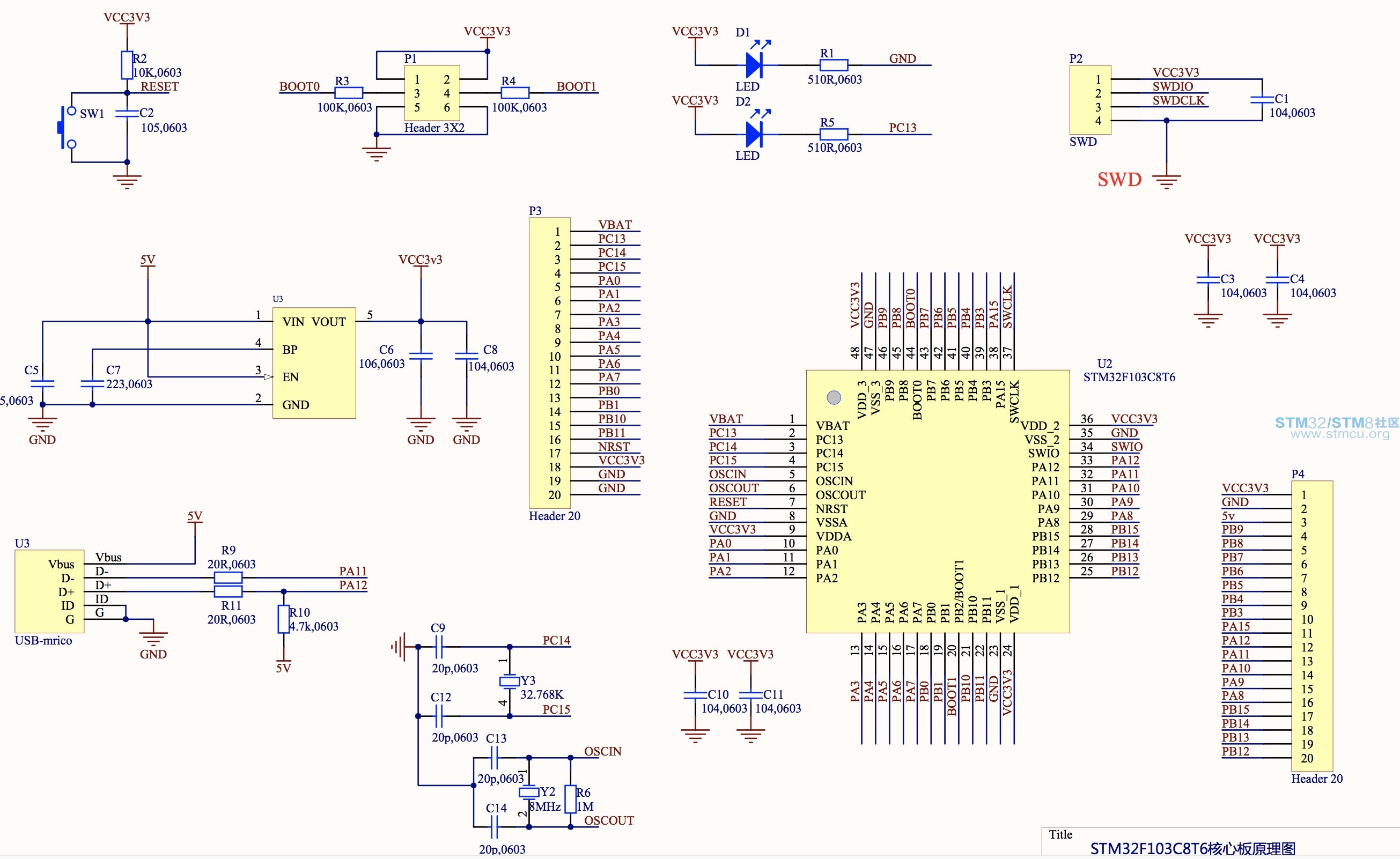Click the BOOT0 net label
1400x859 pixels.
pyautogui.click(x=299, y=86)
